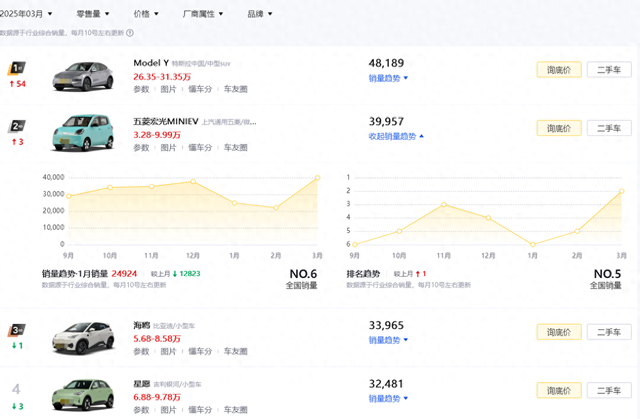The width and height of the screenshot is (640, 419).
Task: Click the info icon beside data source note
Action: click(x=130, y=33)
